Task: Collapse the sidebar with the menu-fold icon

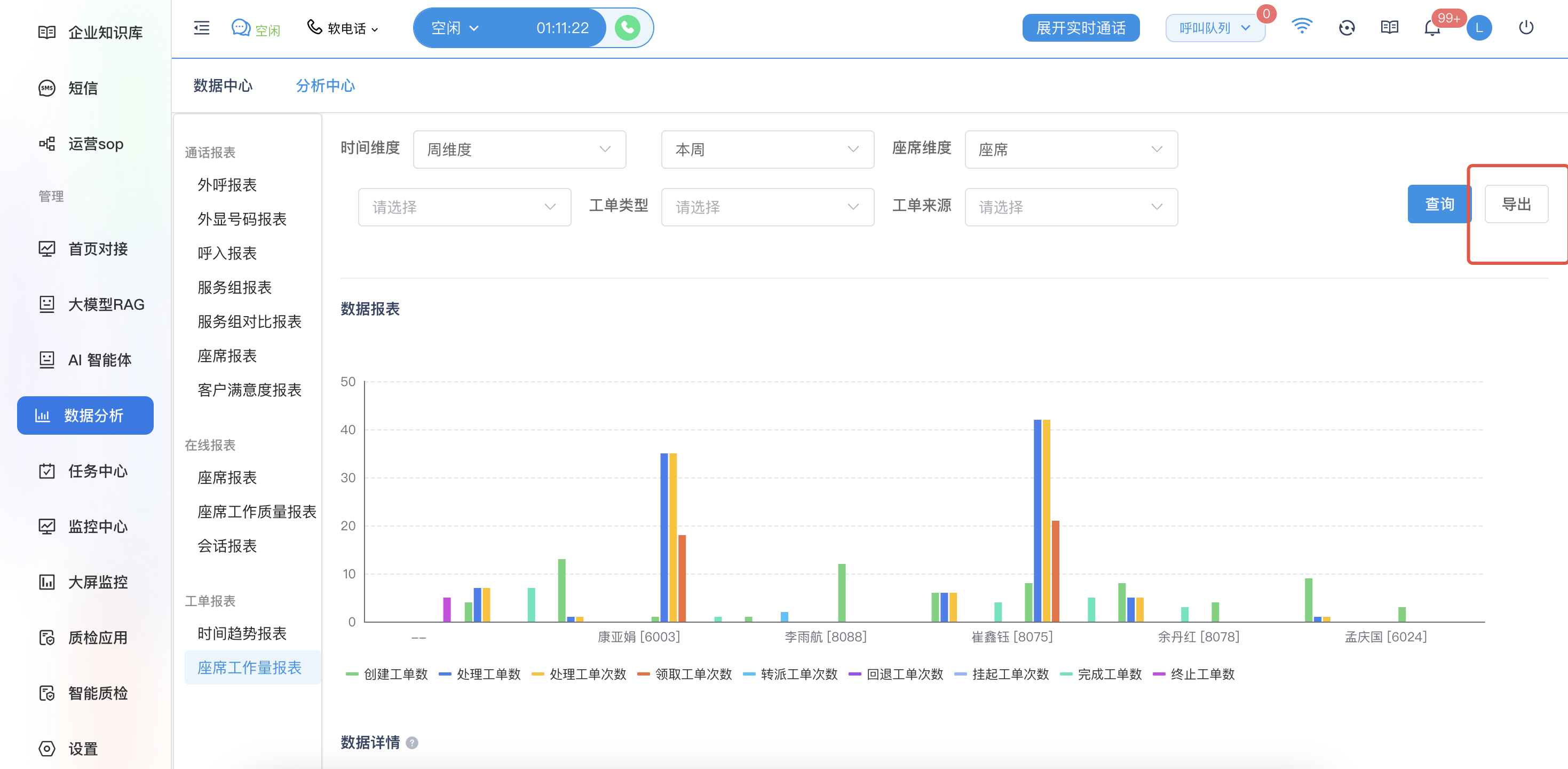Action: pos(202,28)
